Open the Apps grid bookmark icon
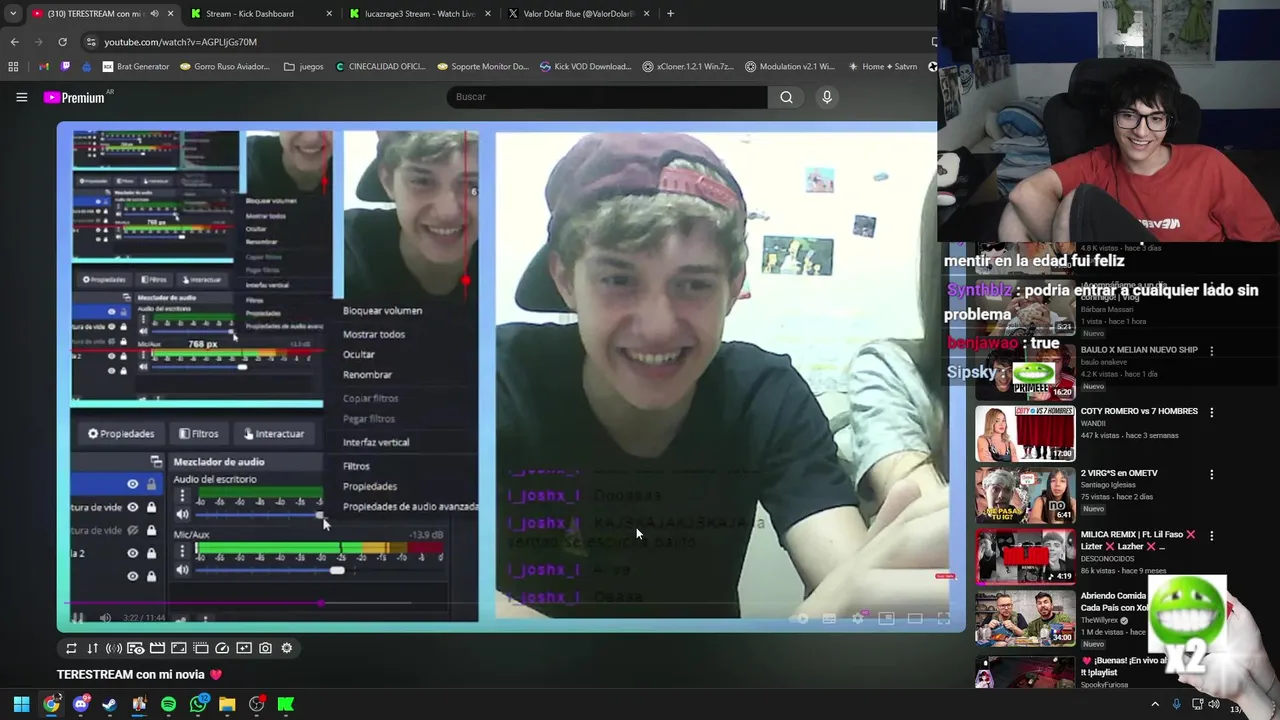 point(13,67)
